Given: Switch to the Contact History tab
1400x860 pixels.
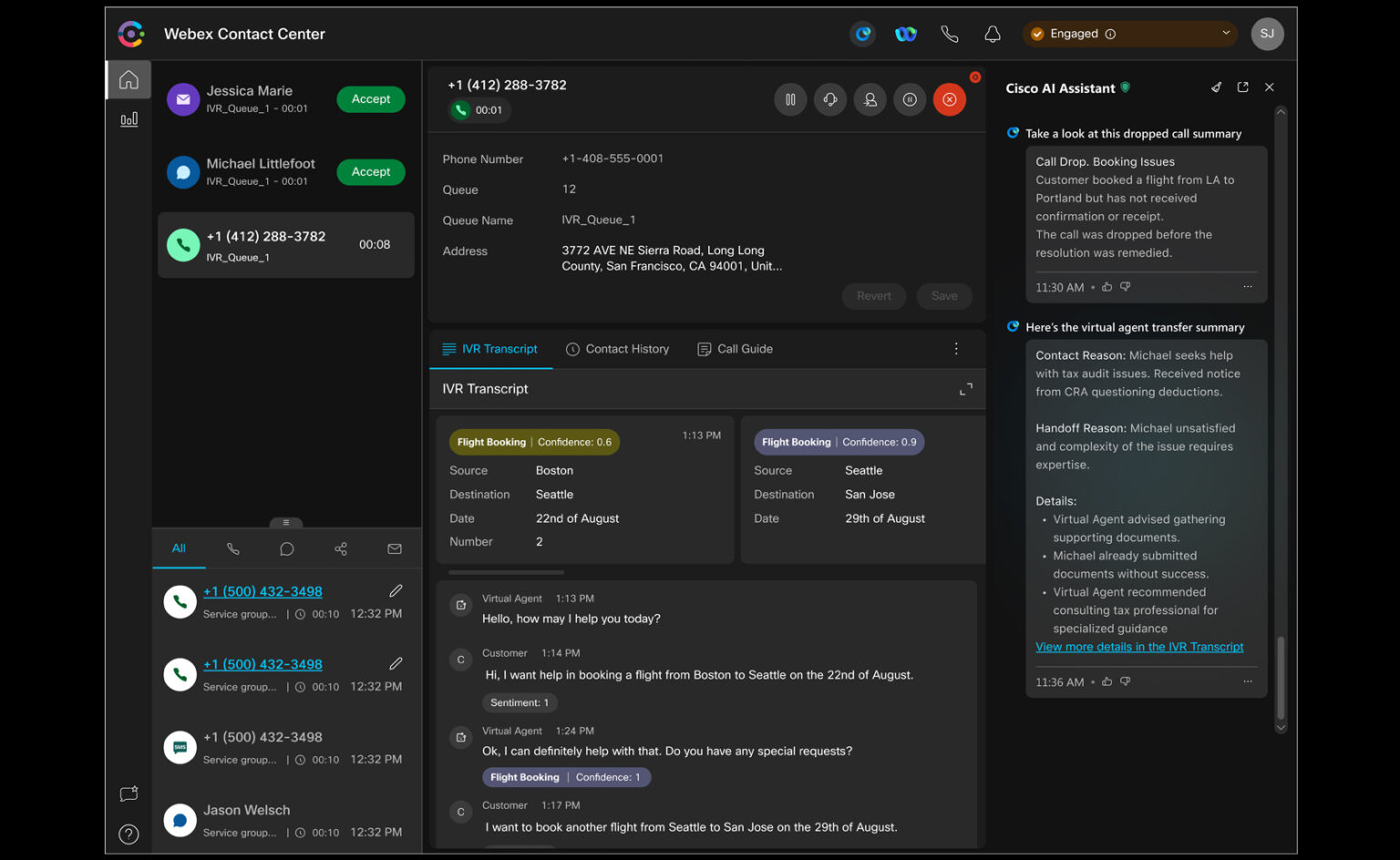Looking at the screenshot, I should coord(617,349).
